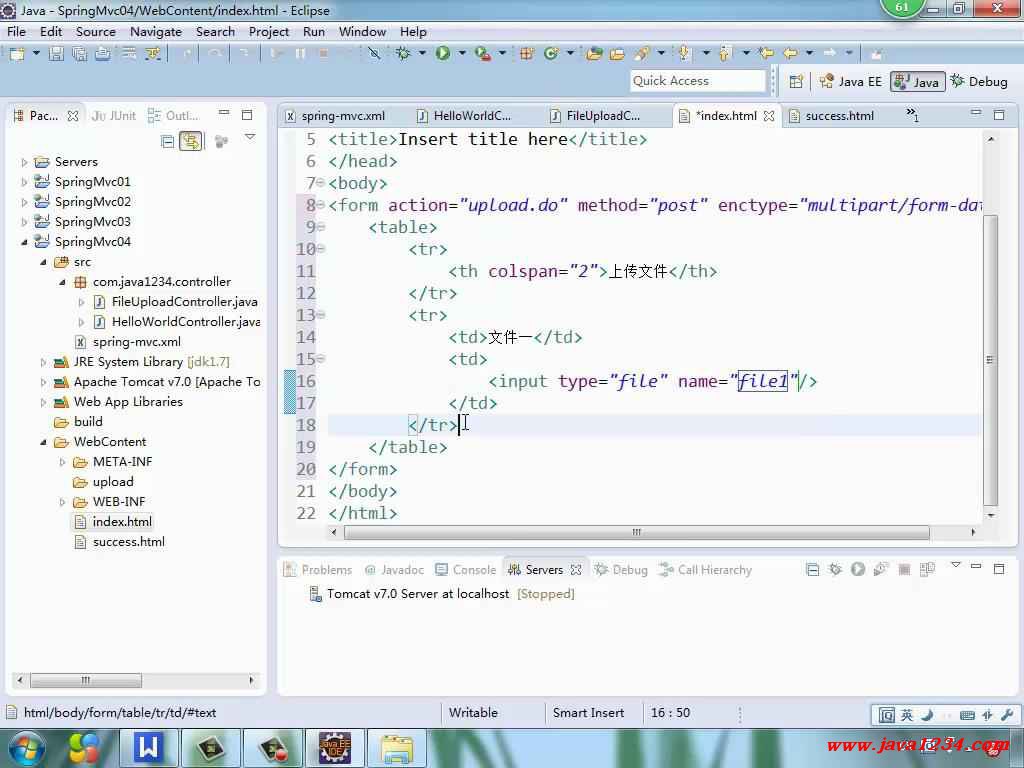Start the server in Servers view
Image resolution: width=1024 pixels, height=768 pixels.
click(858, 569)
